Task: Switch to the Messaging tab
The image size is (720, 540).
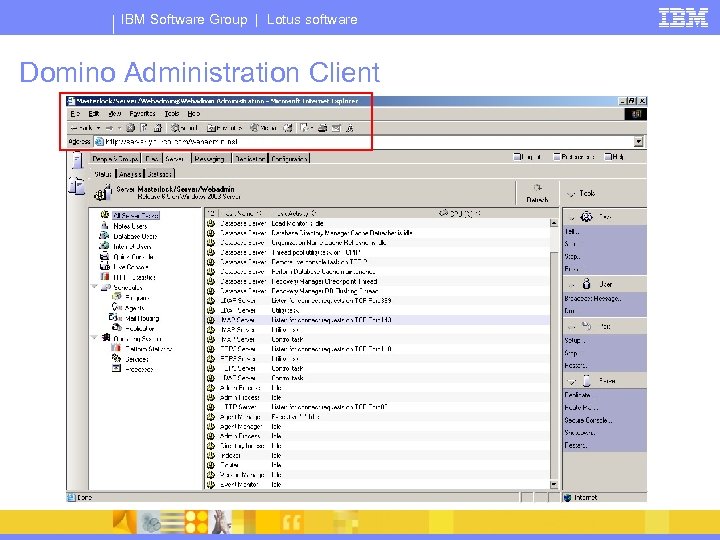Action: point(209,158)
